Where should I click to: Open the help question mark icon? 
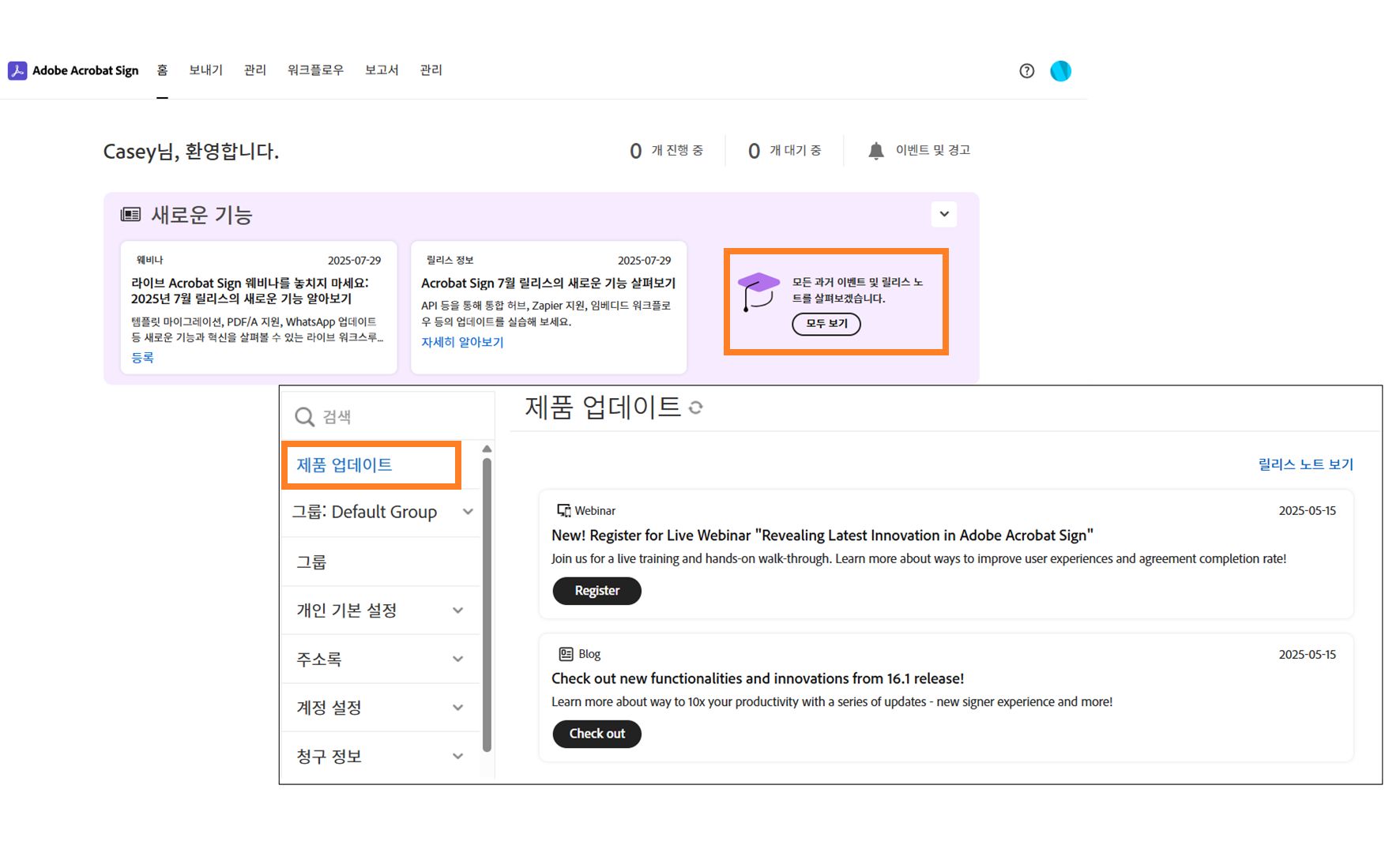1026,71
